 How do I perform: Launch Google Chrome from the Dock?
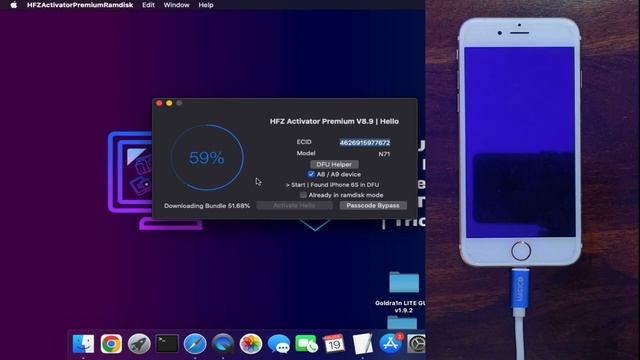(111, 344)
